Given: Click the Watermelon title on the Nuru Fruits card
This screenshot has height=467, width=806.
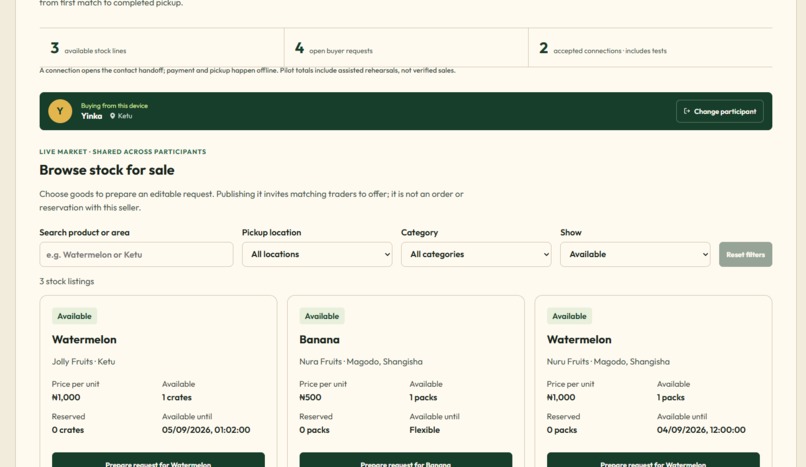Looking at the screenshot, I should point(579,340).
